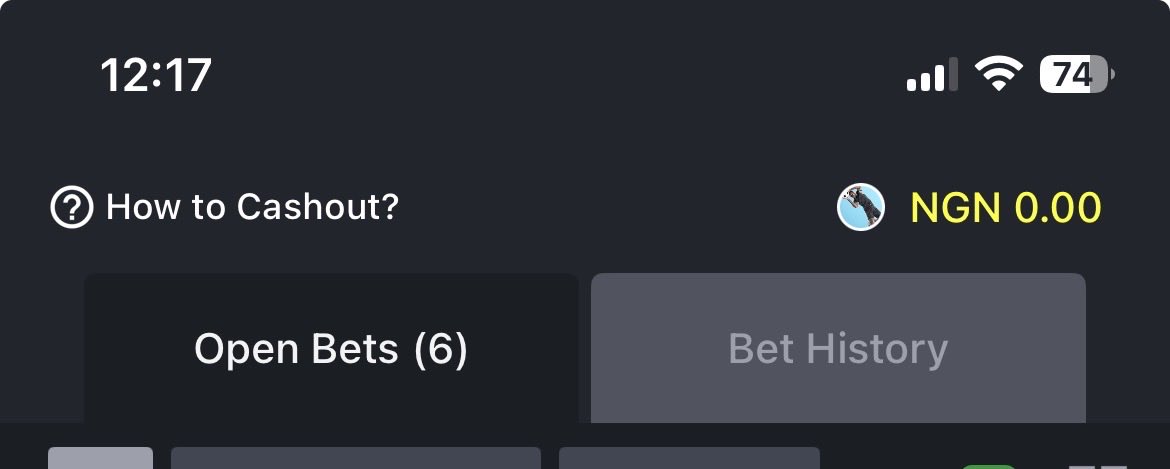Select the wide dark filter chip below tabs
Screen dimensions: 1170x469
click(356, 458)
